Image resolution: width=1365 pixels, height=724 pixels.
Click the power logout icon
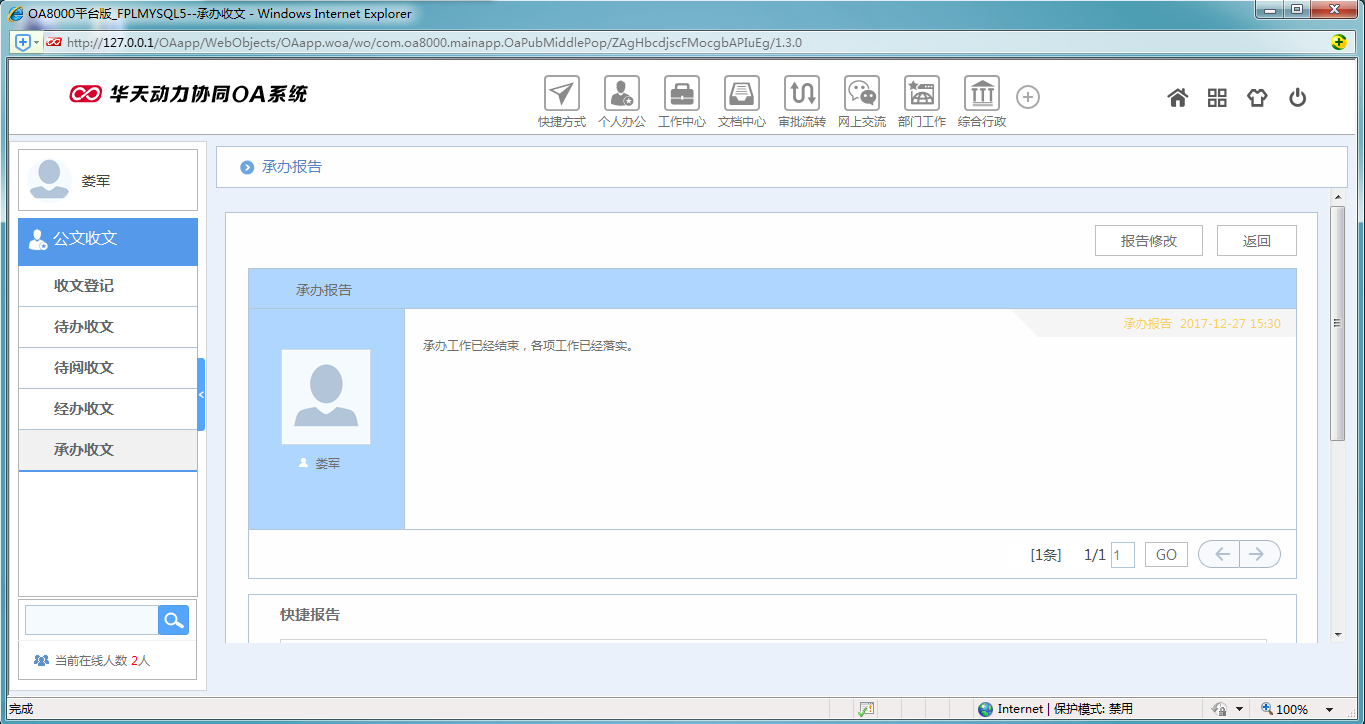pyautogui.click(x=1297, y=98)
